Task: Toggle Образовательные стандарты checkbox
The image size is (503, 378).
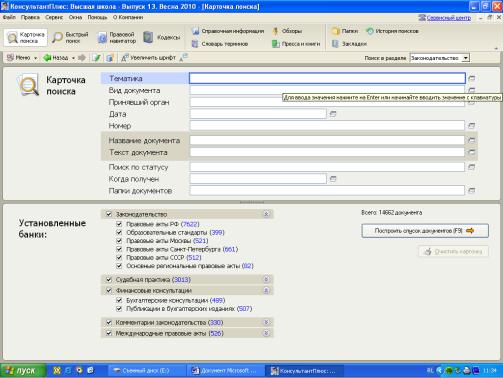Action: 119,232
